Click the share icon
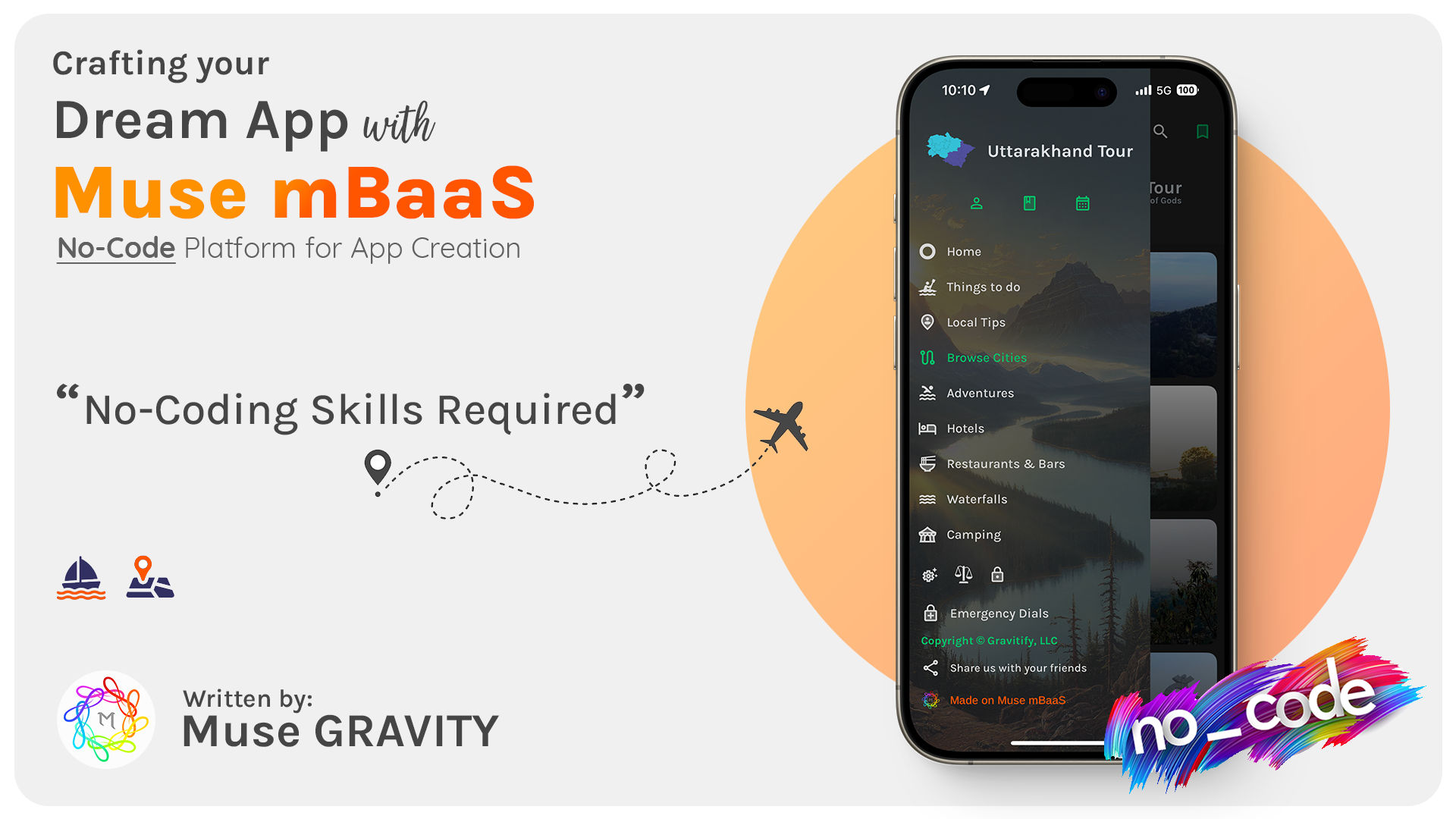 (x=929, y=667)
